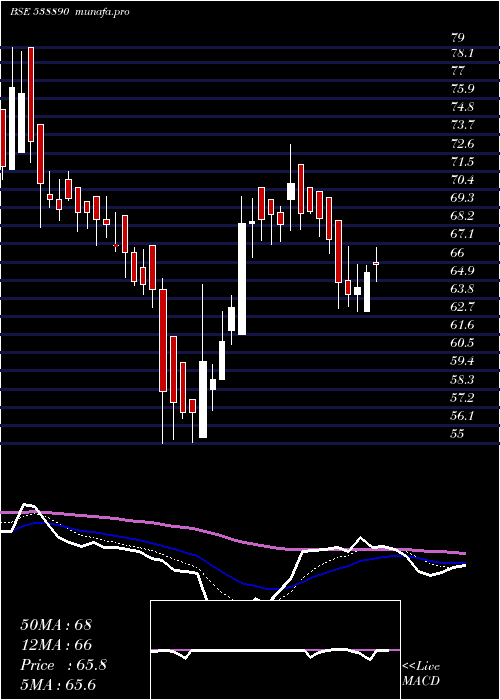The width and height of the screenshot is (500, 700).
Task: Select the 61.6 price axis label
Action: [462, 325]
